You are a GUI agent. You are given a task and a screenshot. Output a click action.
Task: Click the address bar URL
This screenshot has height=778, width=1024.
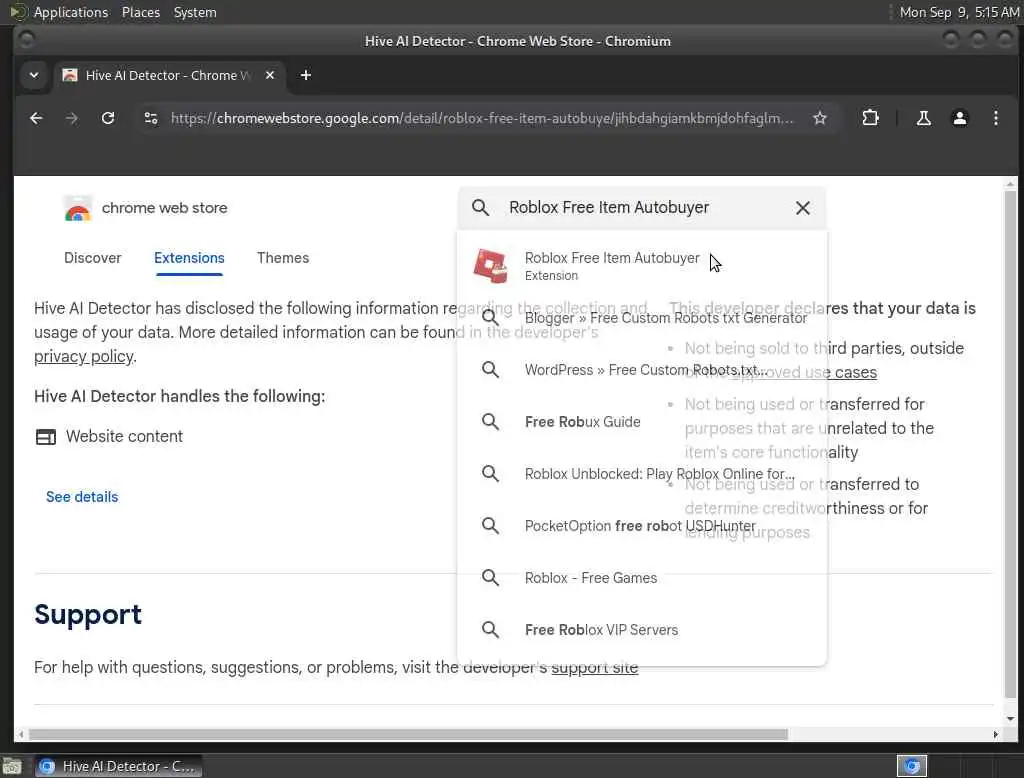[x=482, y=118]
